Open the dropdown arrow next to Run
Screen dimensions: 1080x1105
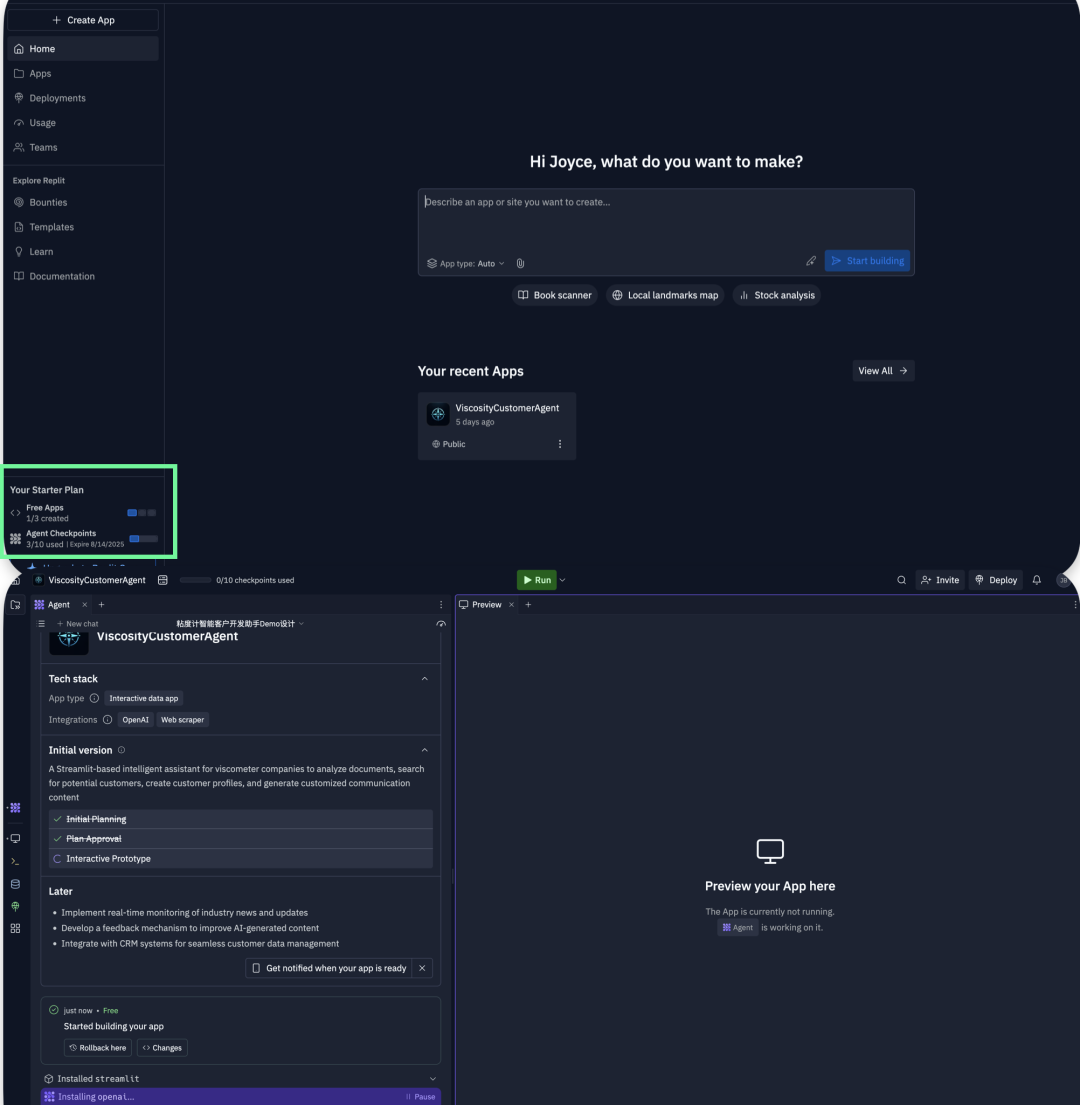click(x=563, y=580)
